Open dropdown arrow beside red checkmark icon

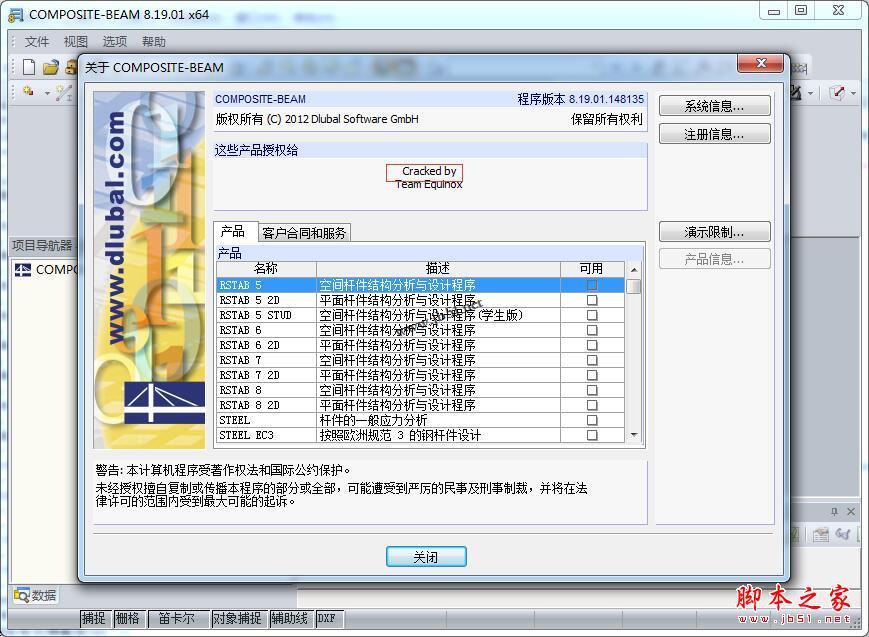tap(853, 93)
